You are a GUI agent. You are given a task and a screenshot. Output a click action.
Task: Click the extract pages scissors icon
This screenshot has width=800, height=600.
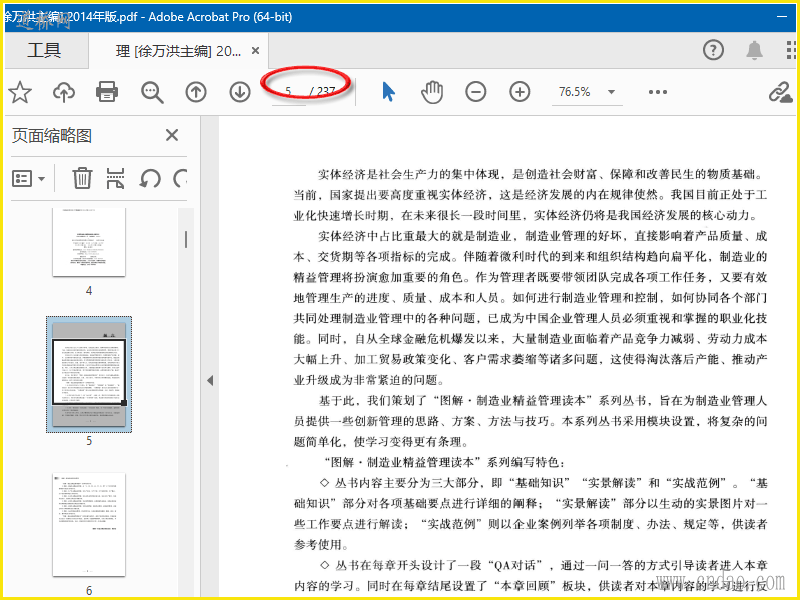115,178
